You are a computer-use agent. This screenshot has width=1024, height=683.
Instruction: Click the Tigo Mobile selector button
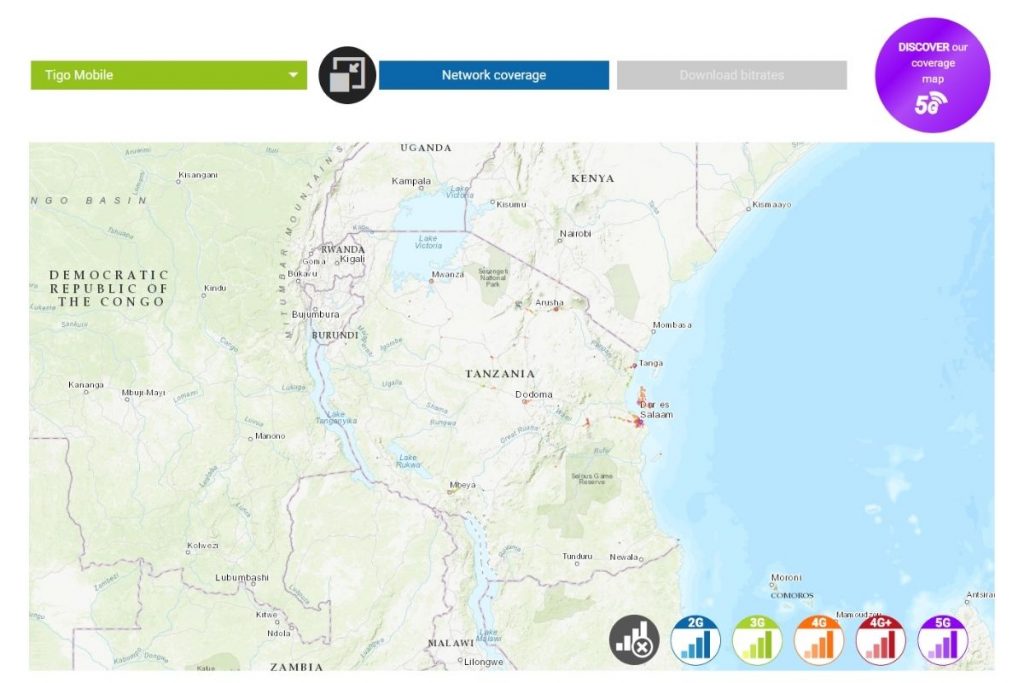(167, 74)
